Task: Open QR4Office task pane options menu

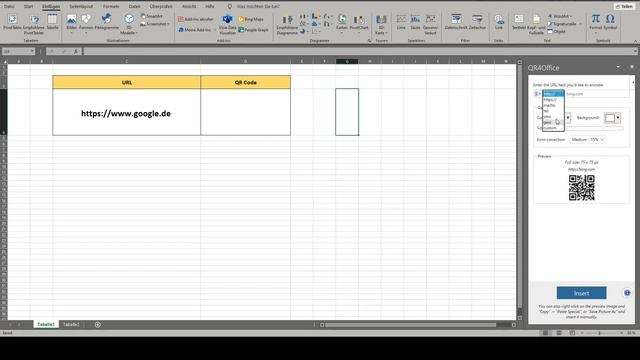Action: [x=618, y=67]
